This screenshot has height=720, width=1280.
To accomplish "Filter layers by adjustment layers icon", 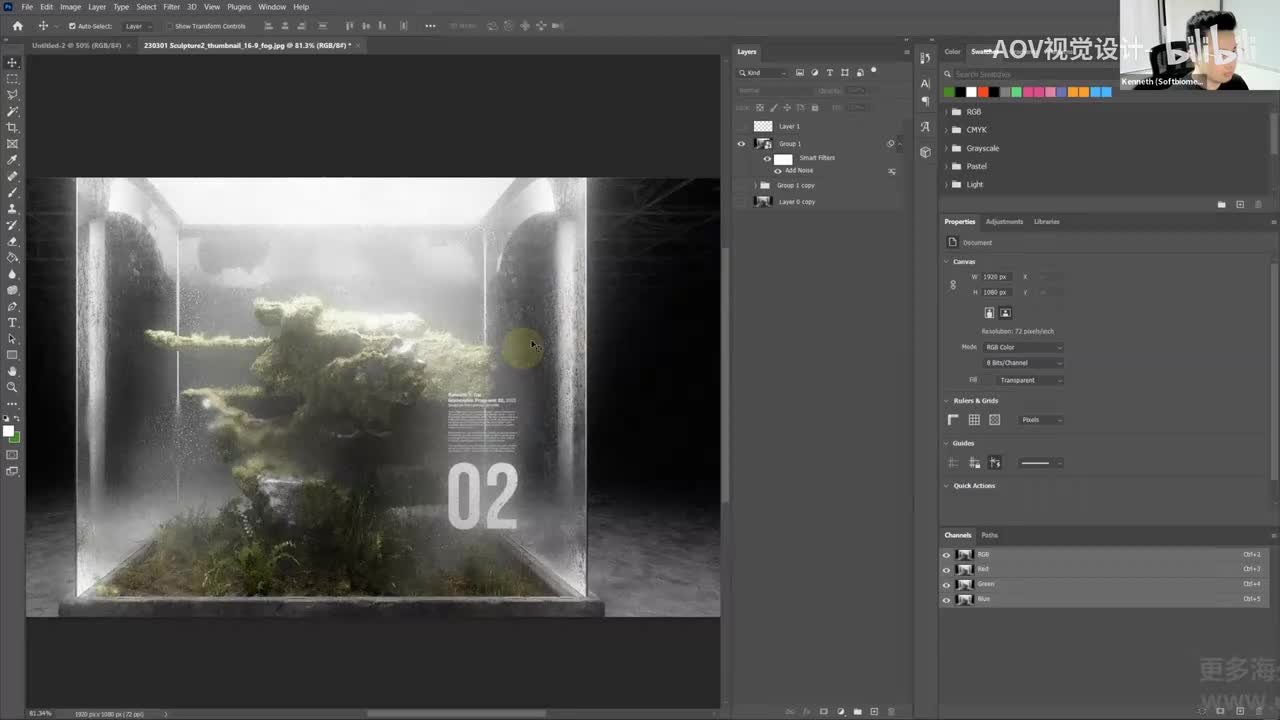I will (814, 72).
